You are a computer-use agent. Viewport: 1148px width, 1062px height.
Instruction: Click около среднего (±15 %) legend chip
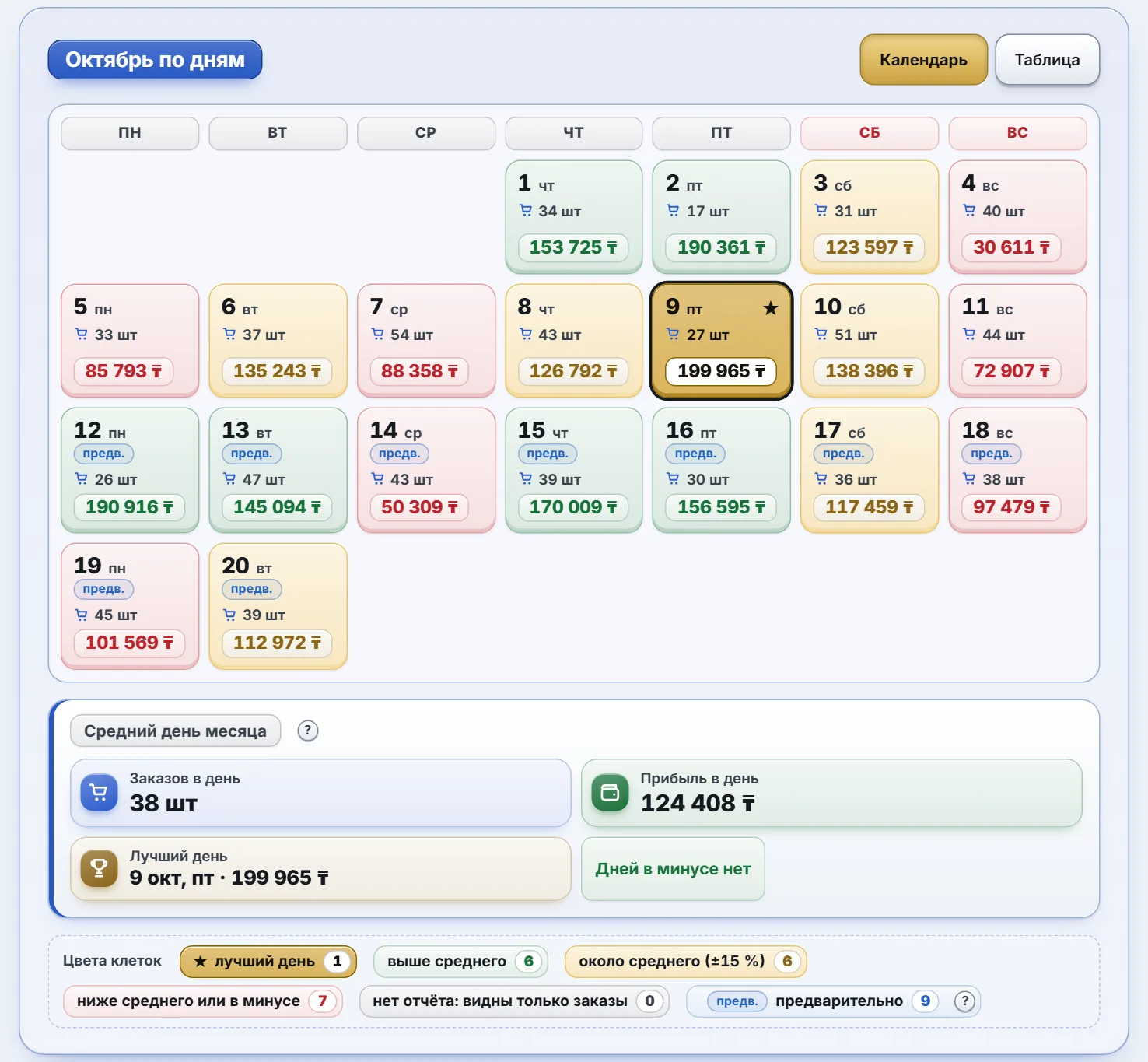685,962
